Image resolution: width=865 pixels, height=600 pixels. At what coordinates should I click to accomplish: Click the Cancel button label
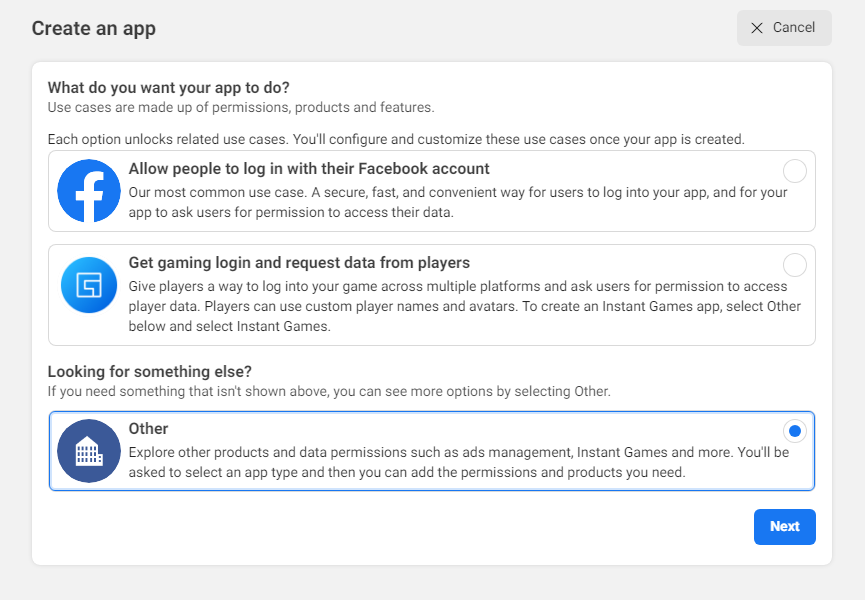click(x=793, y=28)
